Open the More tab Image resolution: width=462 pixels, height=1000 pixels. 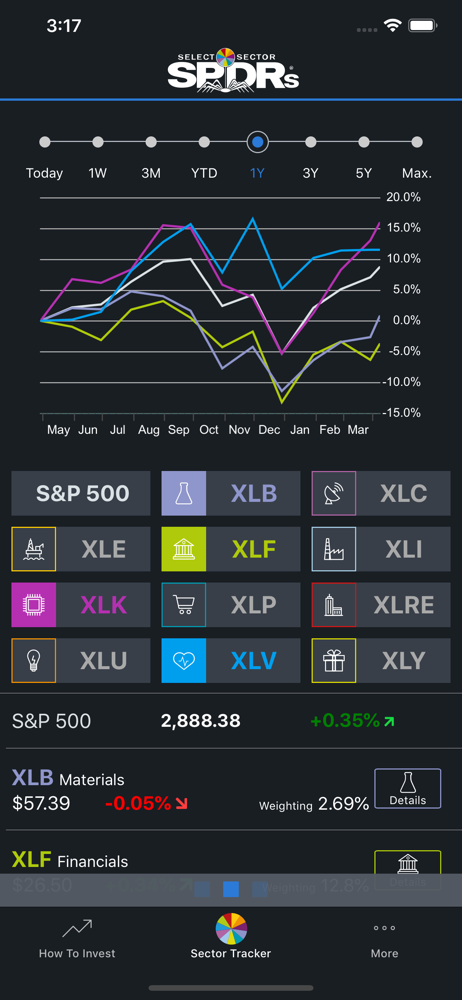click(384, 938)
